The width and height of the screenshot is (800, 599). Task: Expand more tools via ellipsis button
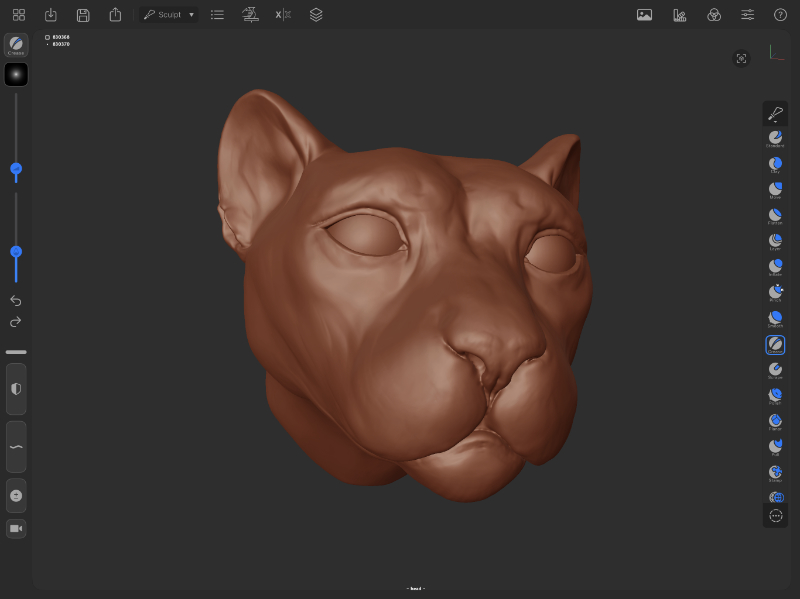point(776,516)
